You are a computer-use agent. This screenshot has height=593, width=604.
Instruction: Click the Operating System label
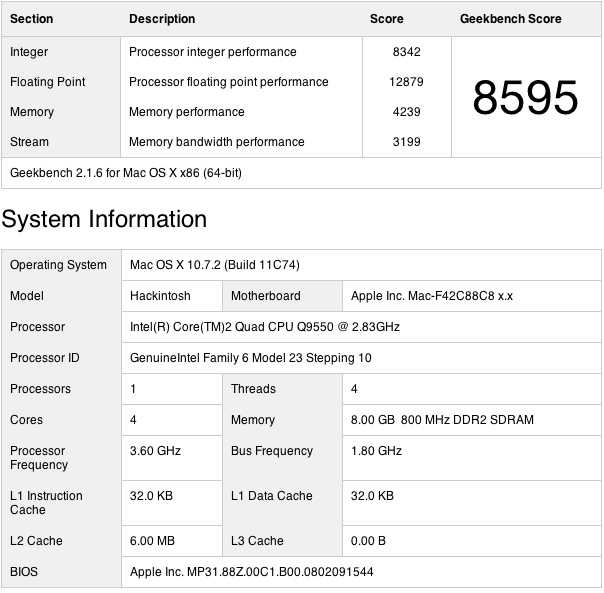tap(58, 265)
